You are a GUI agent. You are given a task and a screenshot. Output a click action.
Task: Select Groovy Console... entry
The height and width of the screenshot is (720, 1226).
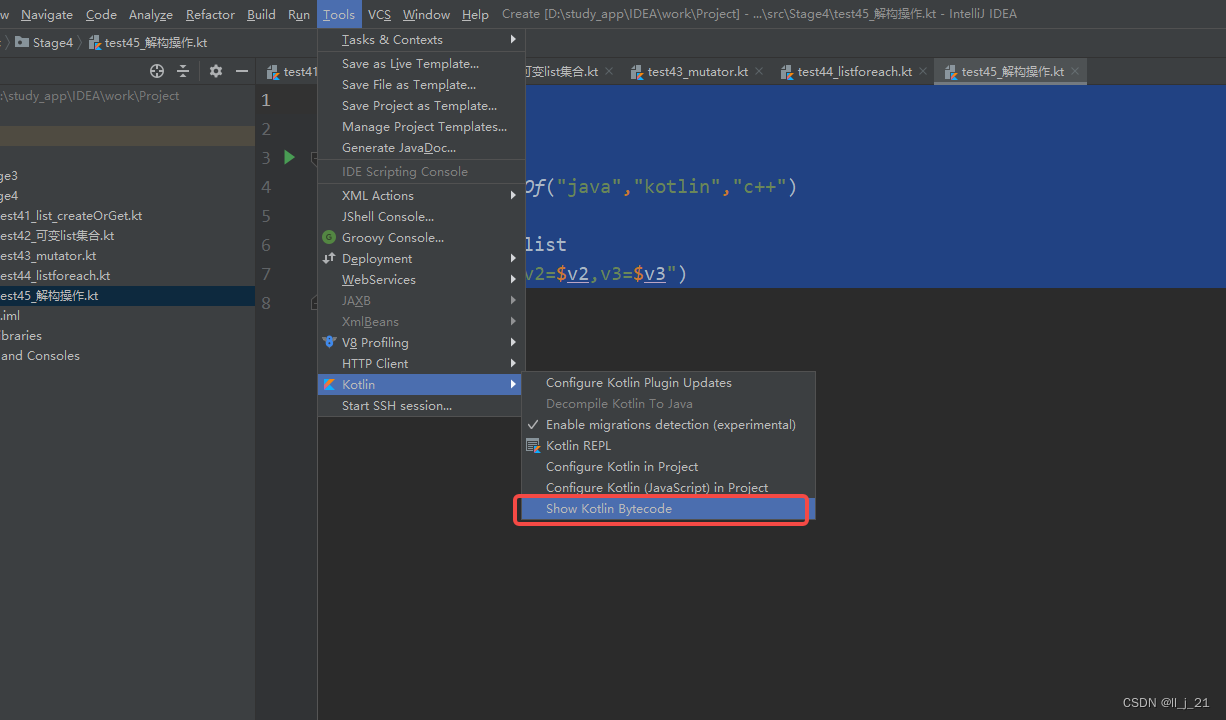point(421,238)
